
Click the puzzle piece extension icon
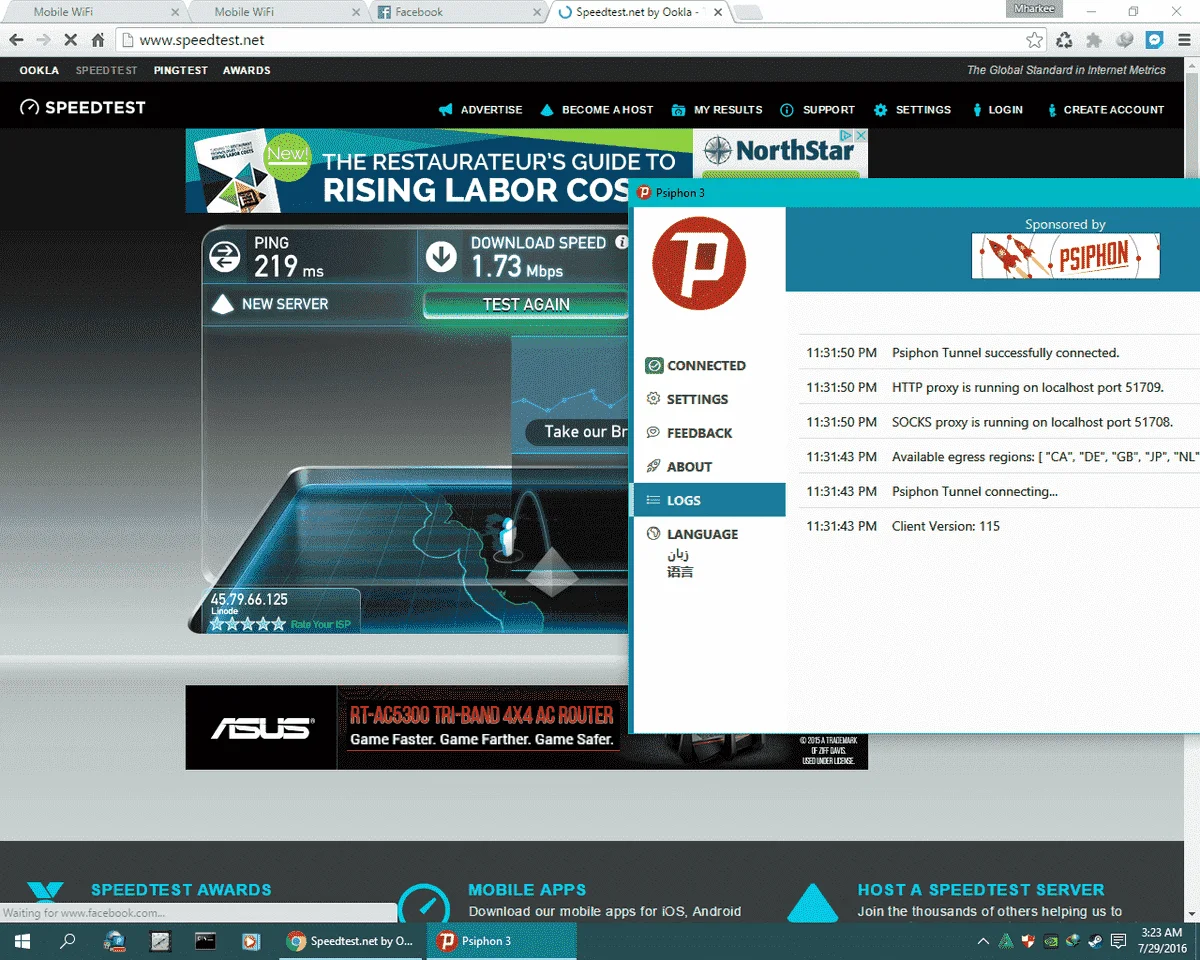[x=1094, y=40]
